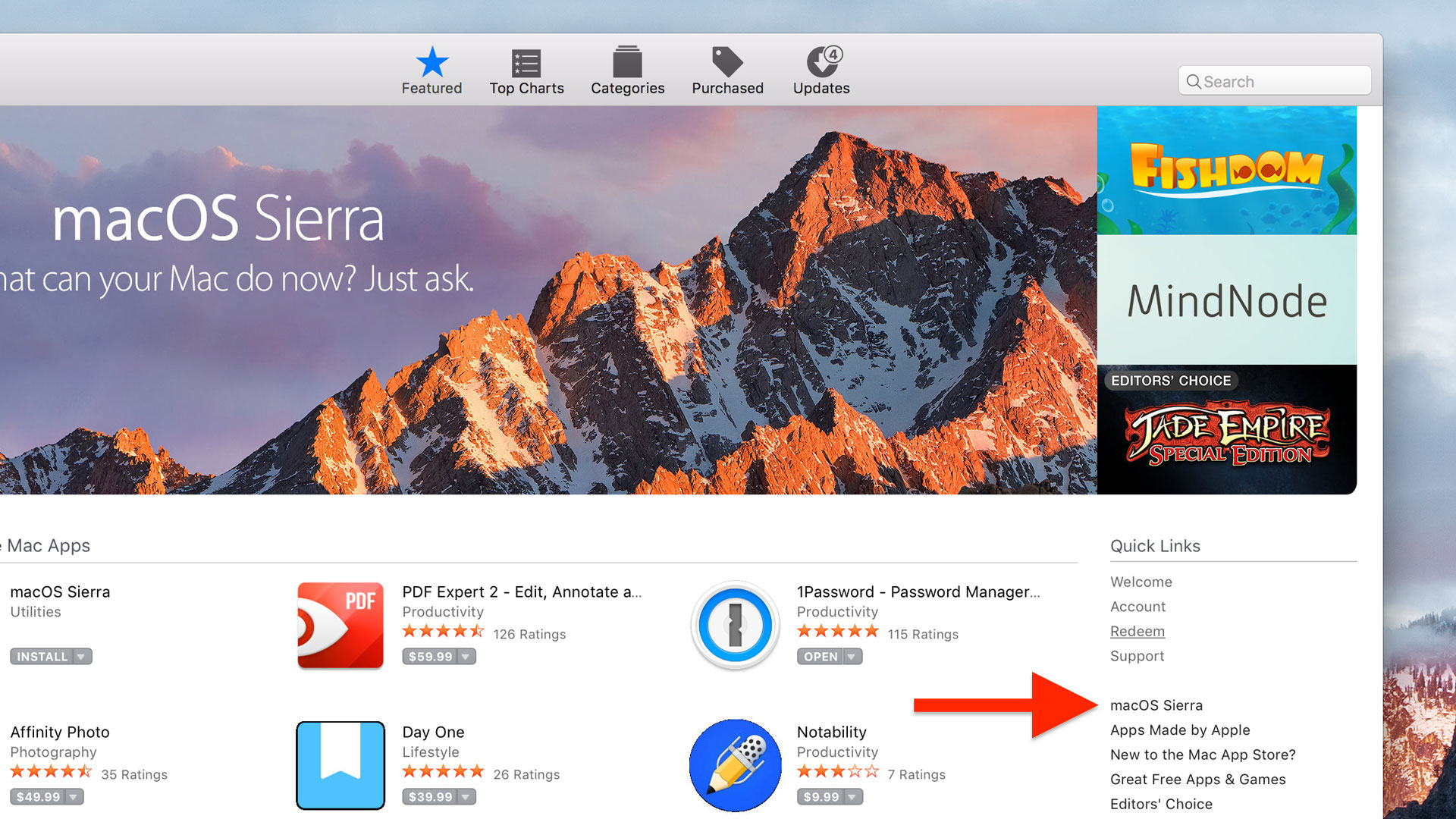
Task: Open the Account quick link
Action: (x=1137, y=607)
